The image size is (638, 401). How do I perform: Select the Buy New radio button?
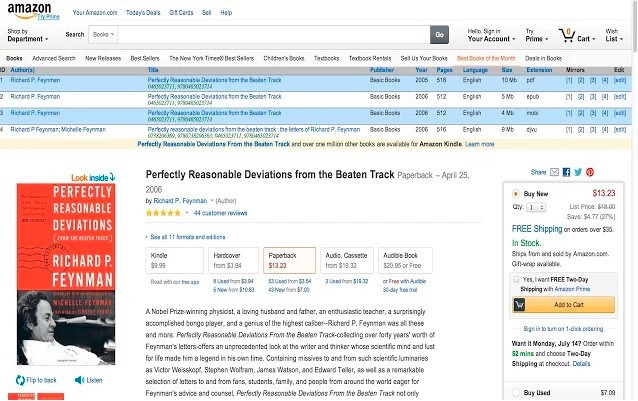point(516,194)
